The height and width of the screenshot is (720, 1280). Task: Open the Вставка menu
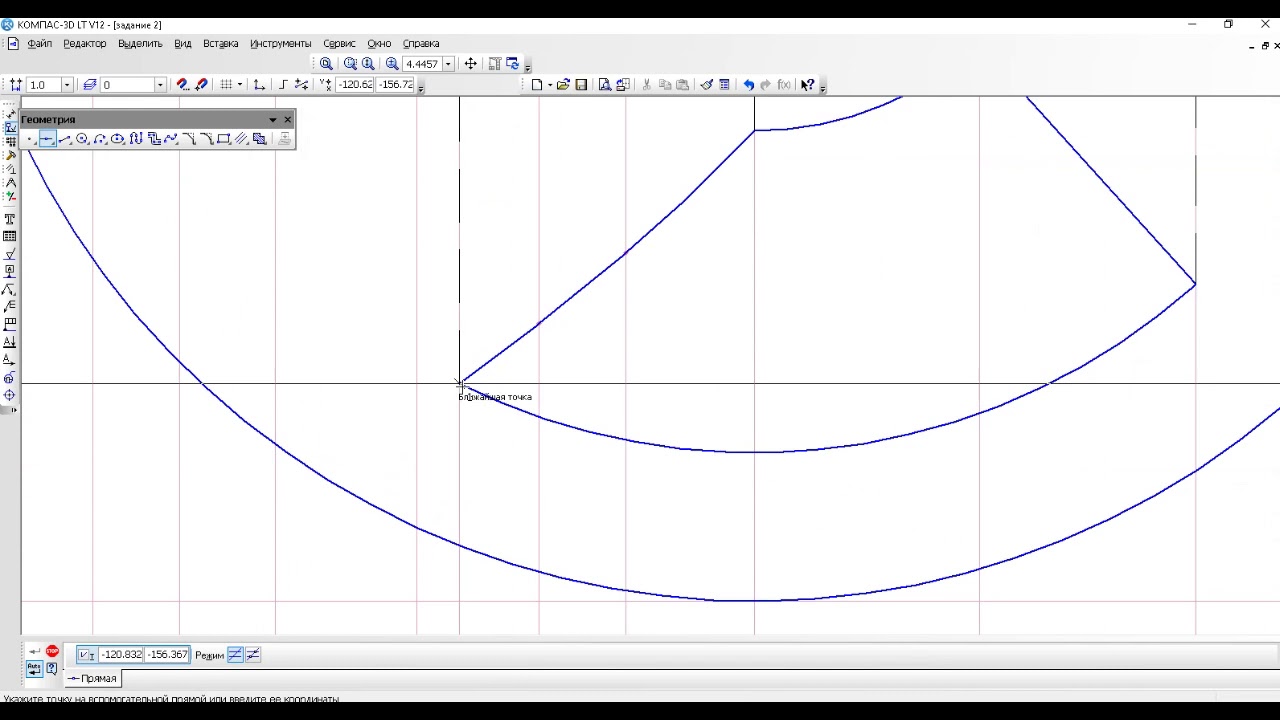221,44
